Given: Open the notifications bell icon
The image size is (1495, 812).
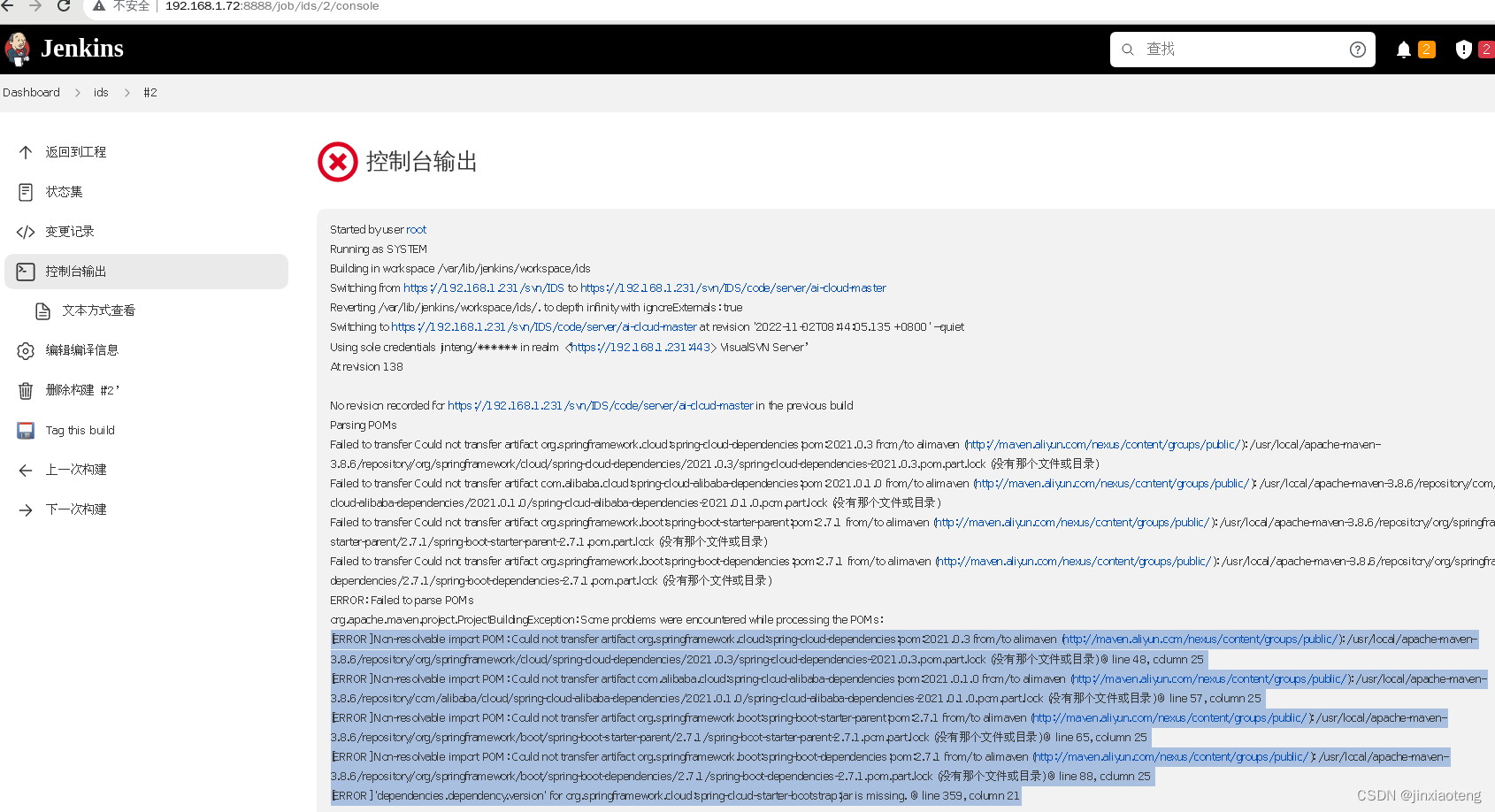Looking at the screenshot, I should [x=1404, y=50].
